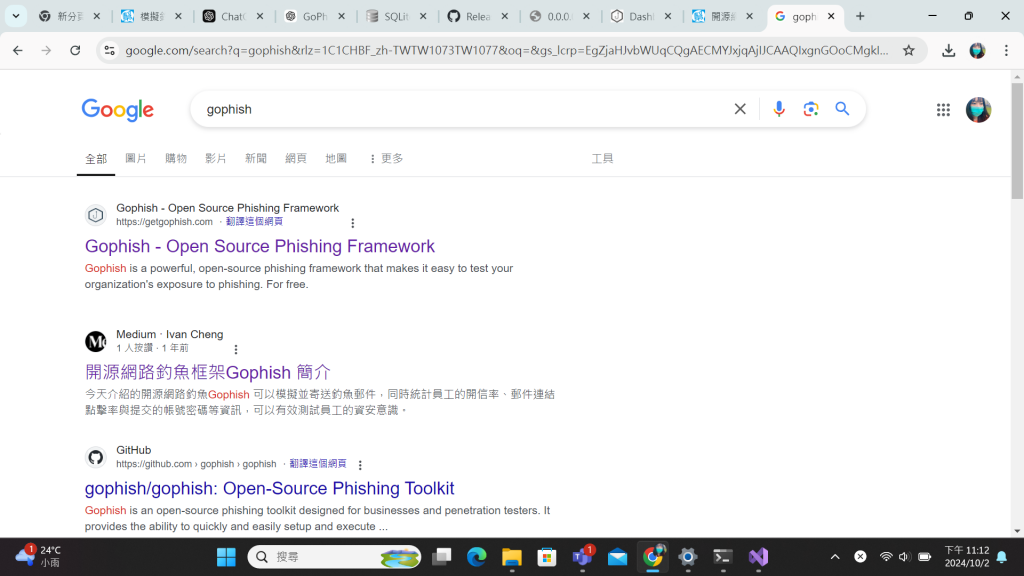
Task: Select the 新聞 results tab
Action: (x=256, y=159)
